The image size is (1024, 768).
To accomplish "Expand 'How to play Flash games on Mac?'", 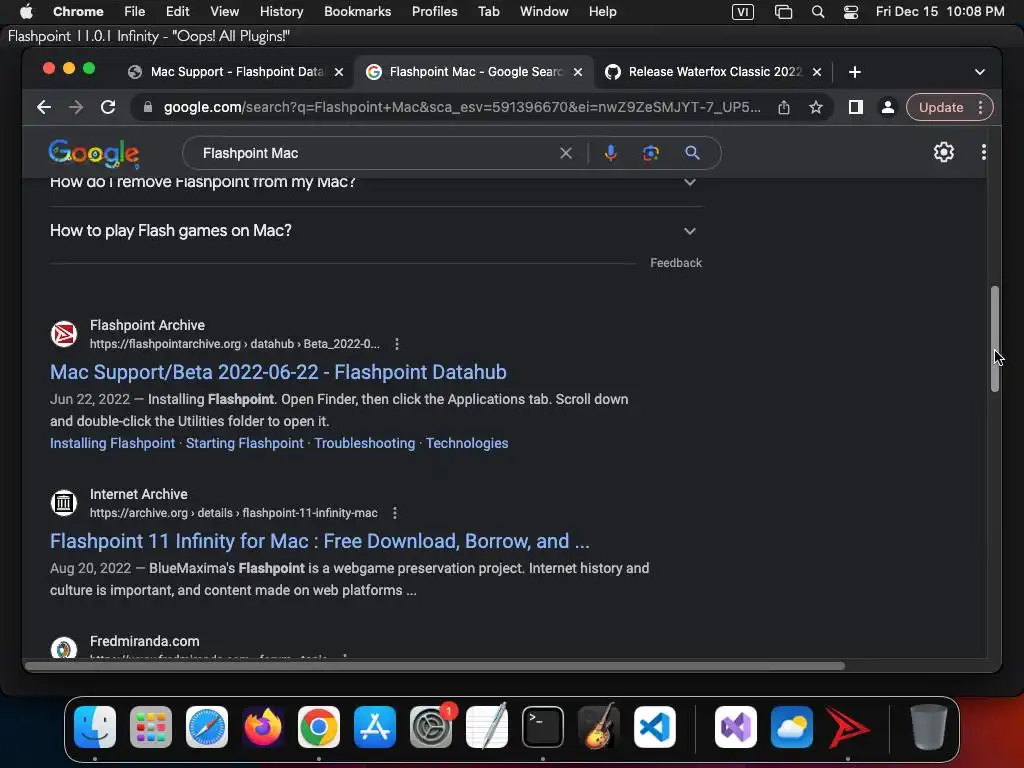I will (x=376, y=231).
